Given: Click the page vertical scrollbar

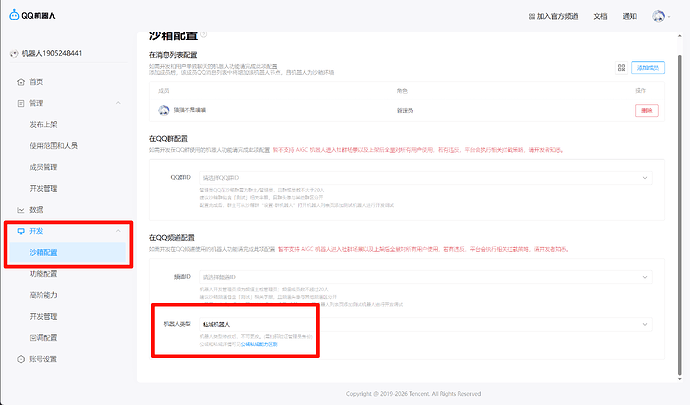Looking at the screenshot, I should (x=679, y=216).
